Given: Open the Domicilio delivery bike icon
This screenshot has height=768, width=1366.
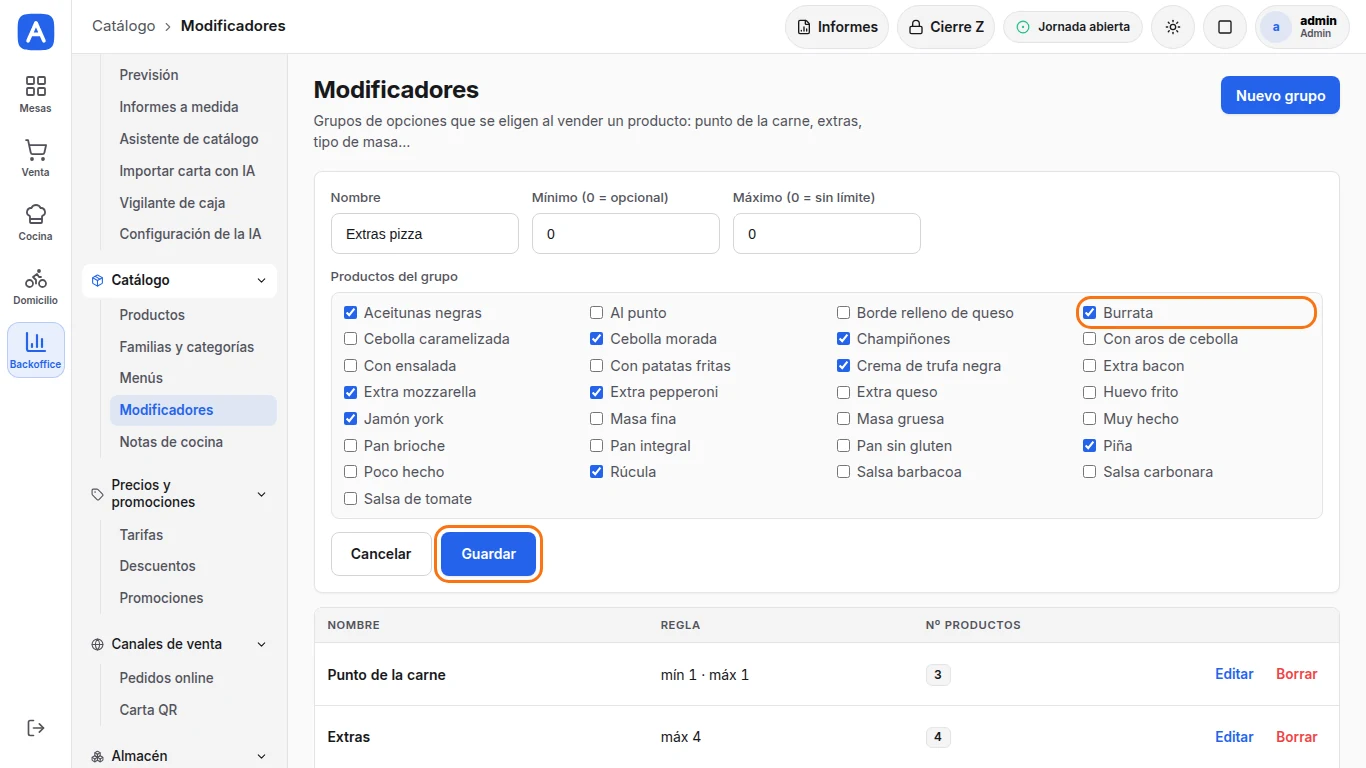Looking at the screenshot, I should tap(36, 278).
